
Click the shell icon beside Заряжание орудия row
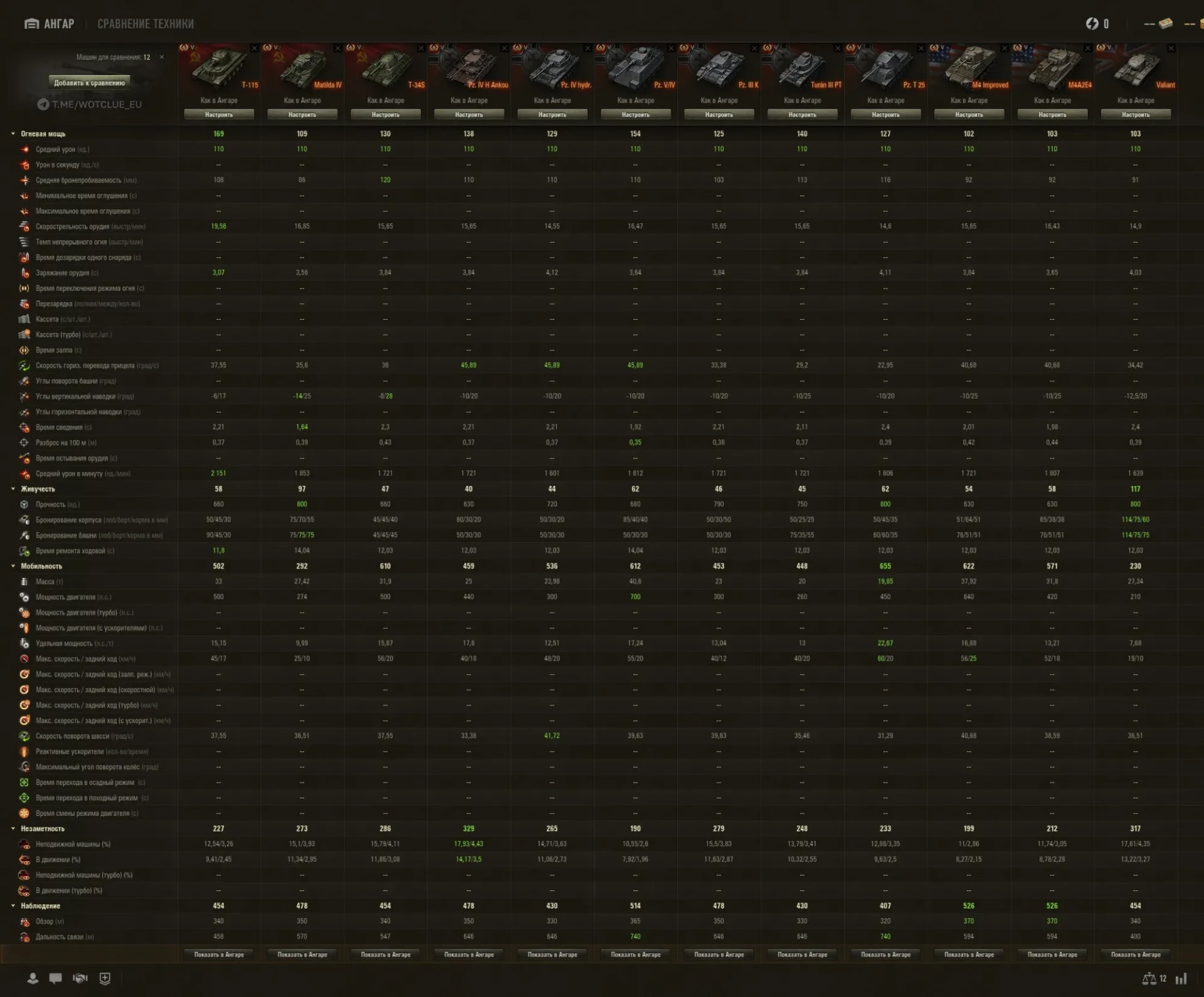24,273
